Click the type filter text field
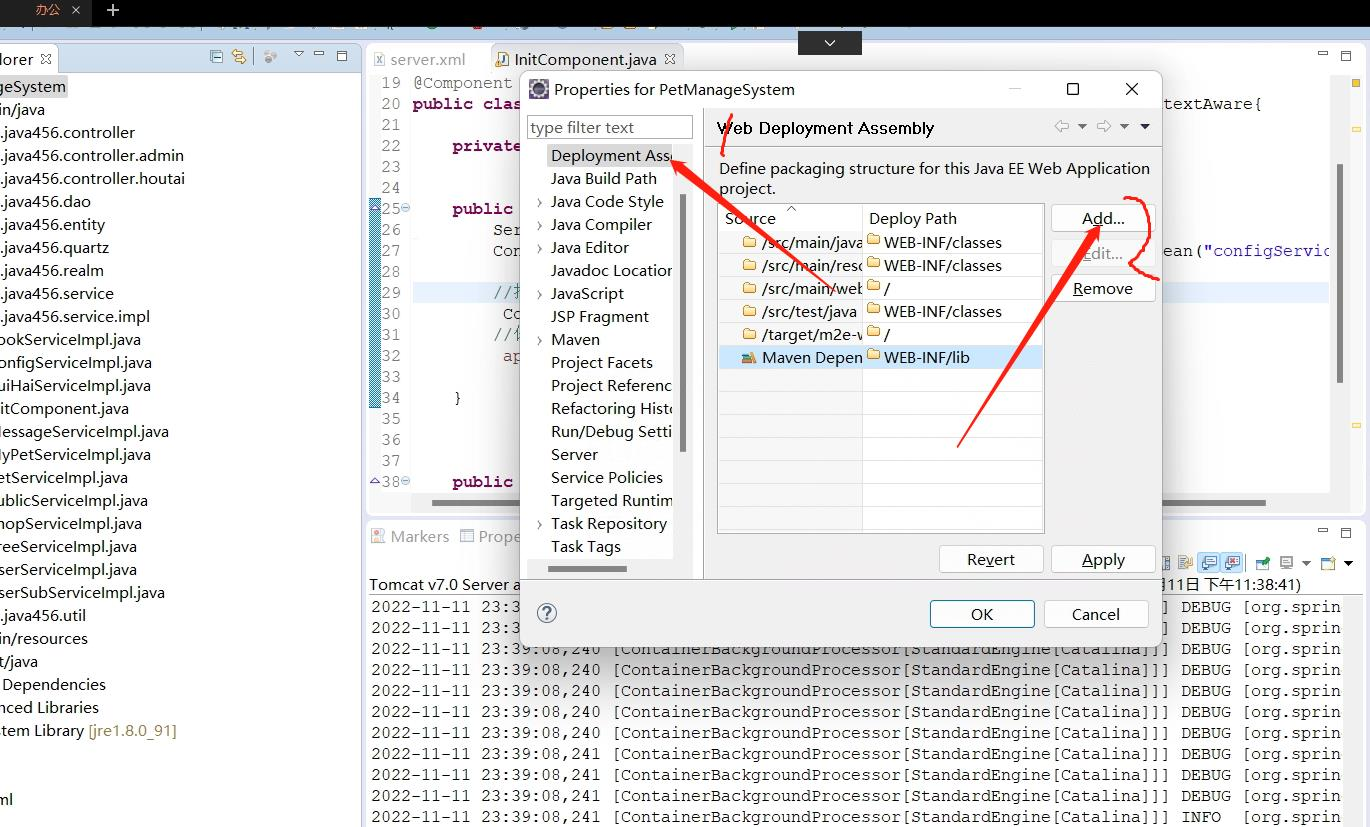Viewport: 1370px width, 827px height. [609, 127]
